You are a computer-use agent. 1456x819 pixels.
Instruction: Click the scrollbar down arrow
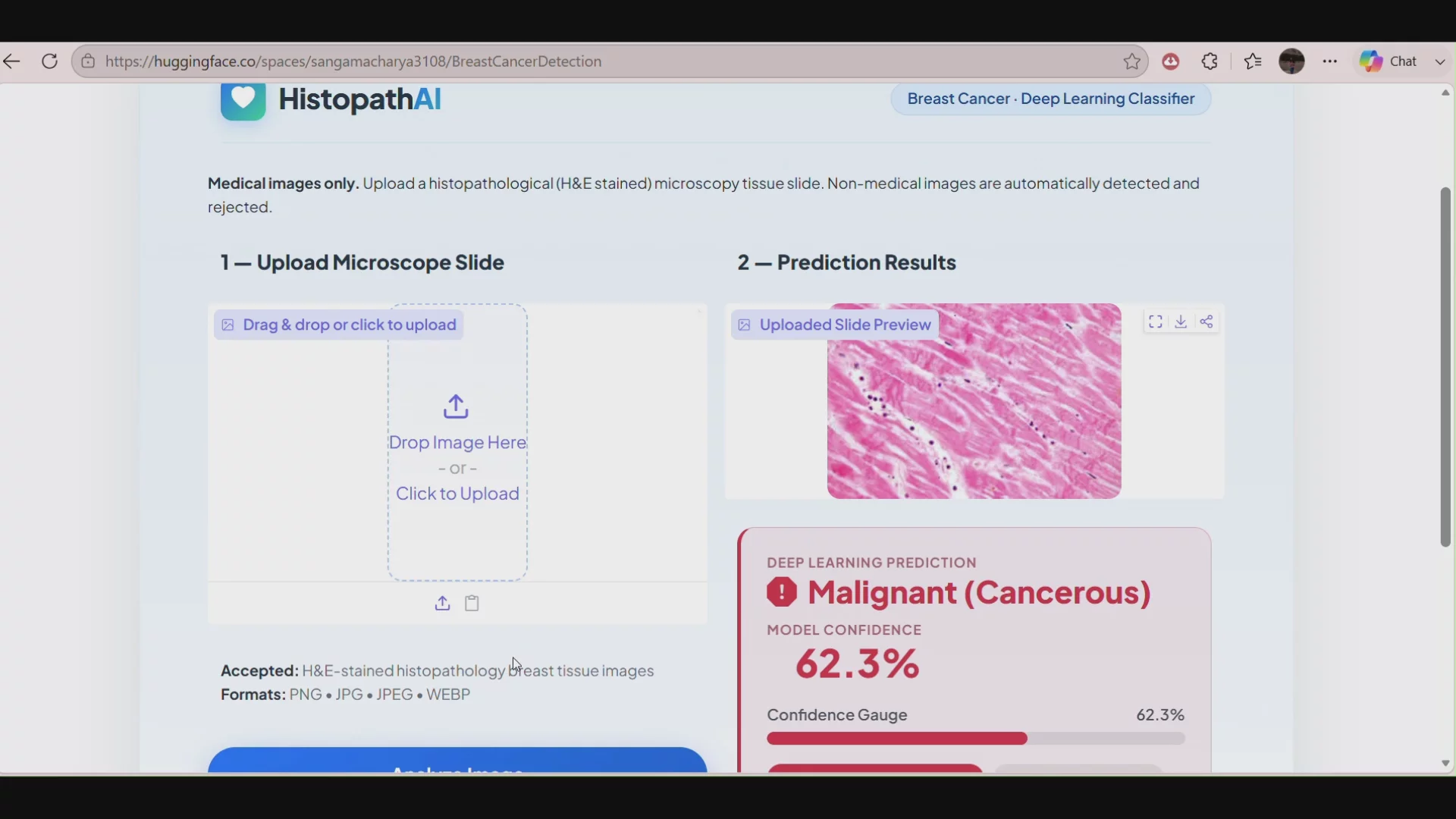click(x=1445, y=764)
